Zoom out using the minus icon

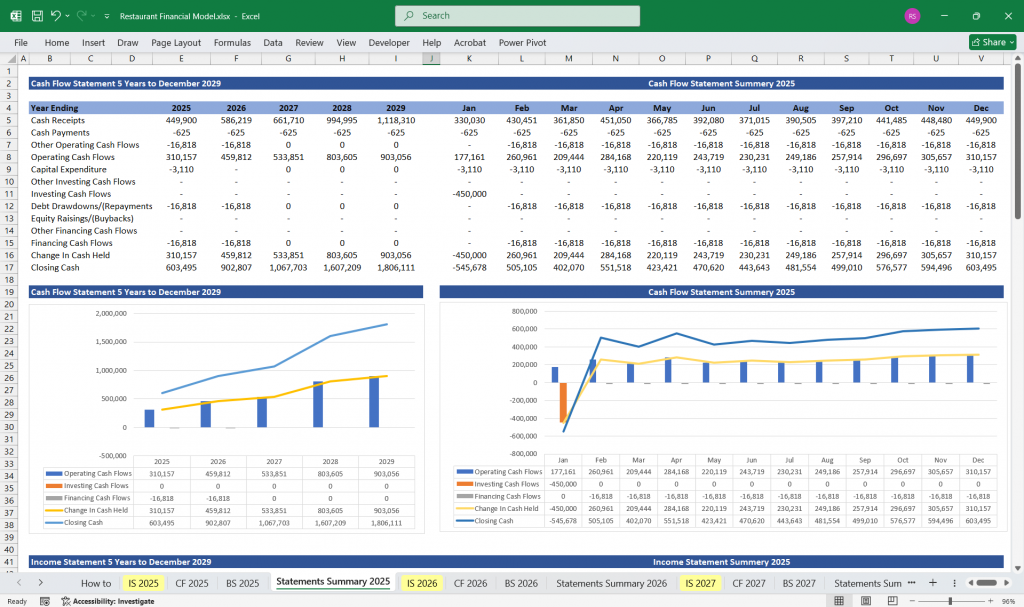tap(912, 600)
